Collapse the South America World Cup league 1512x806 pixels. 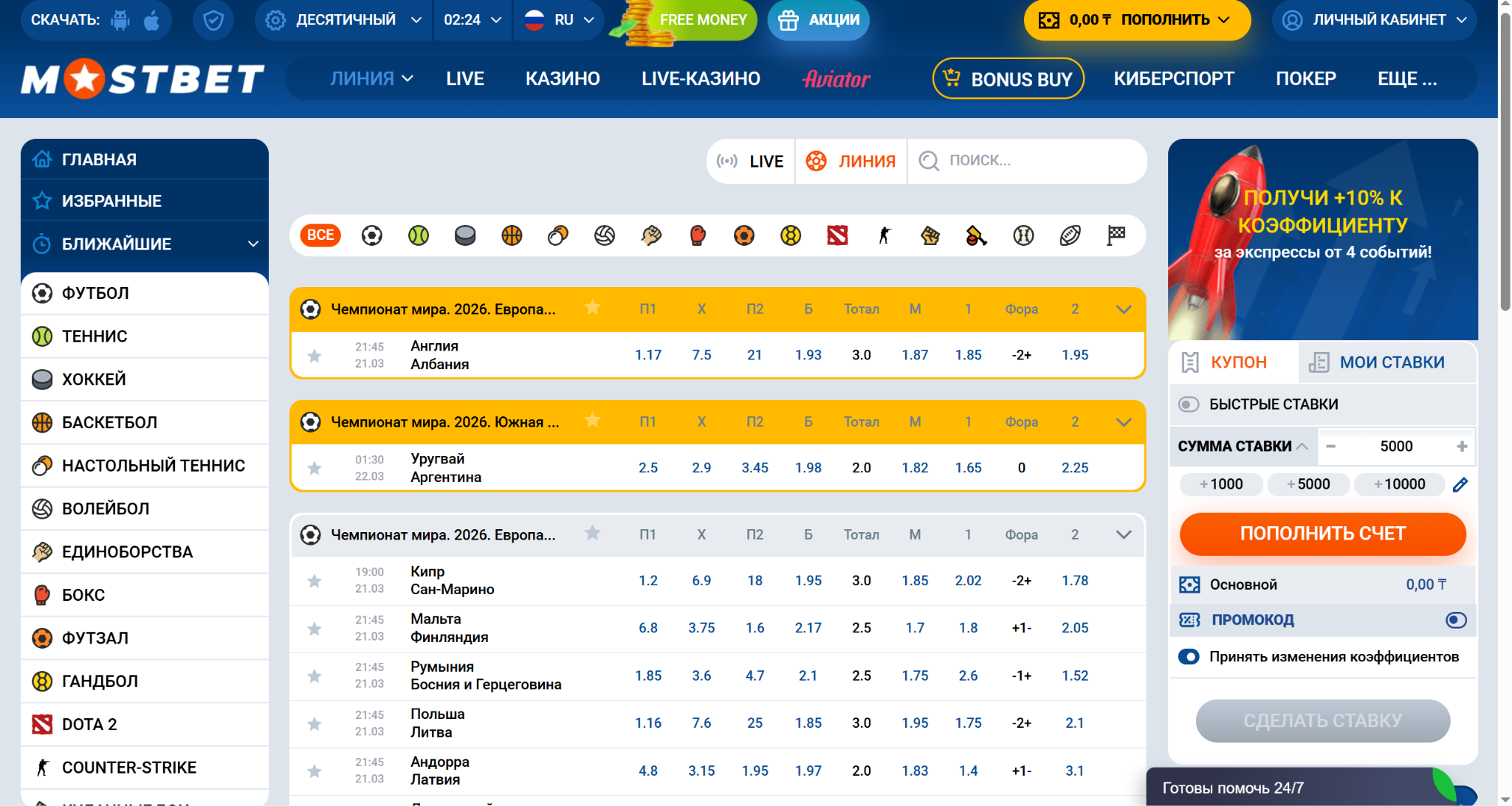click(x=1124, y=422)
